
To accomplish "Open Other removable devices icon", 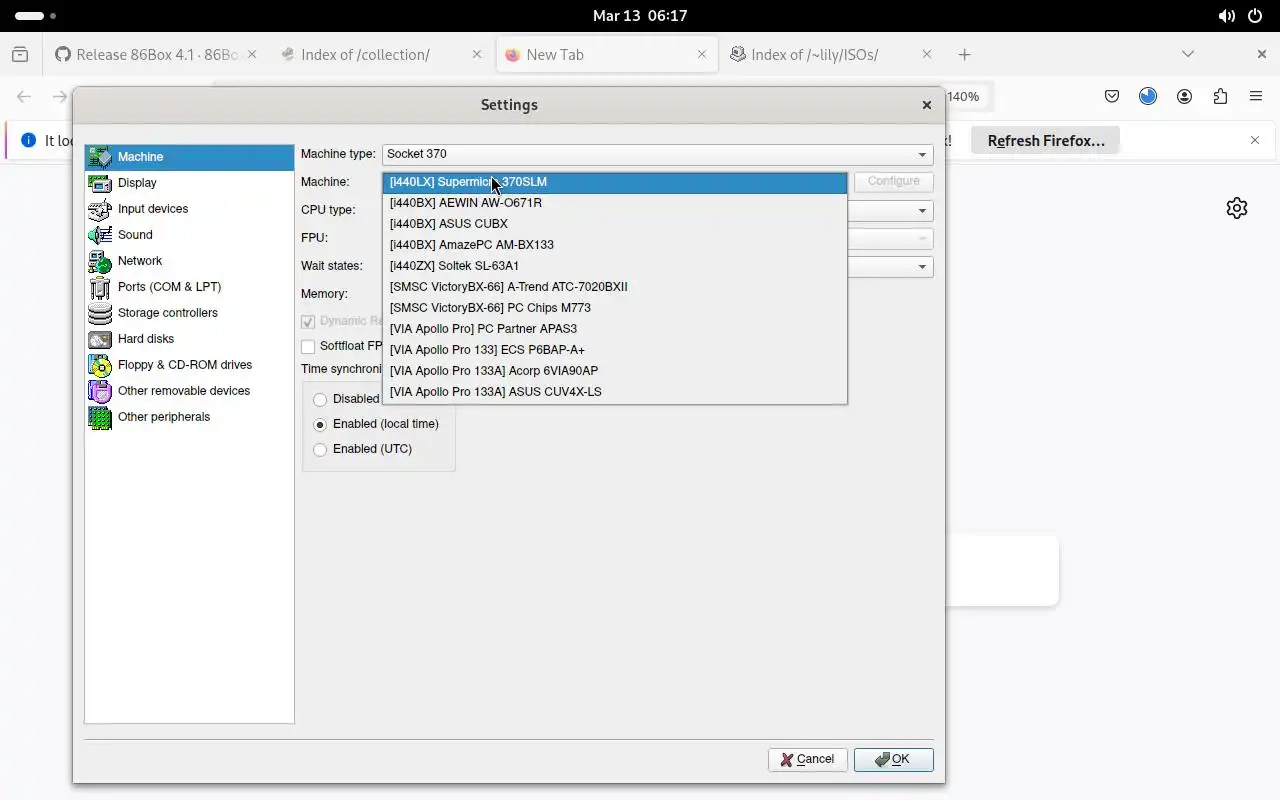I will (x=100, y=391).
